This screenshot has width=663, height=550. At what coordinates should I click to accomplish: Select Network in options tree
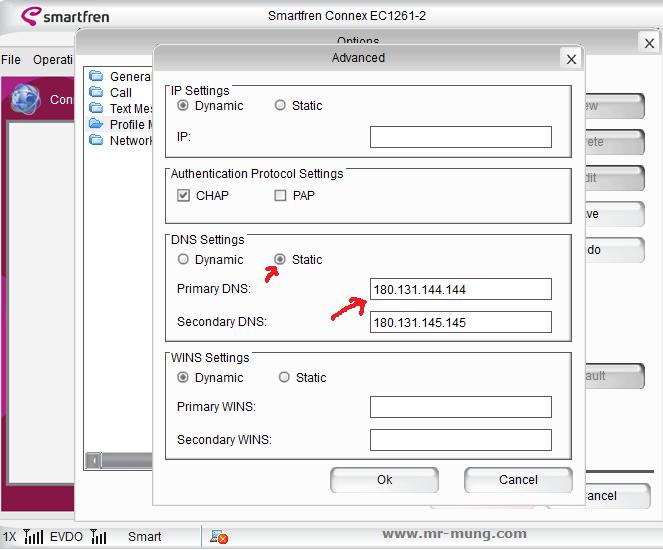(x=131, y=141)
